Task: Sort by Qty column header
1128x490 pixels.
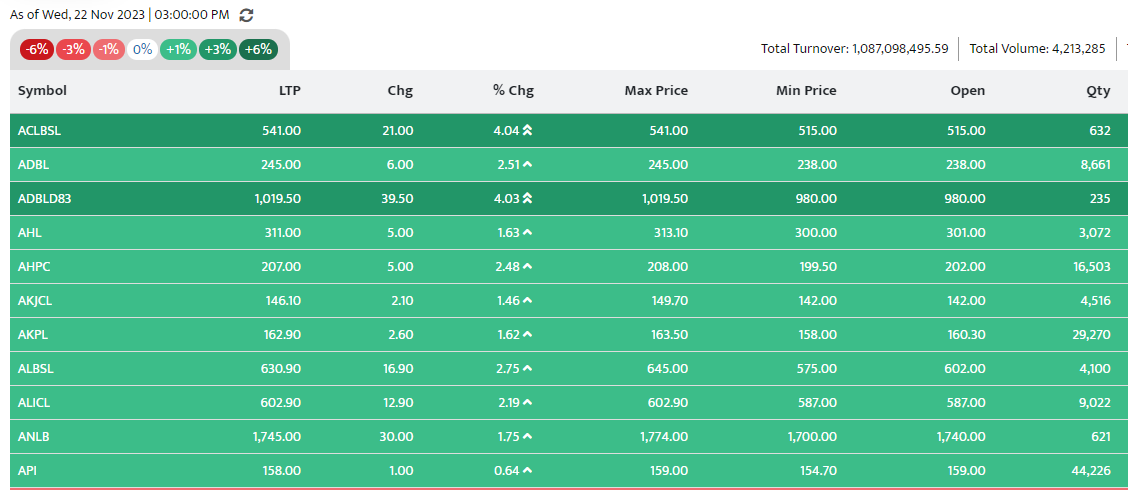Action: tap(1099, 91)
